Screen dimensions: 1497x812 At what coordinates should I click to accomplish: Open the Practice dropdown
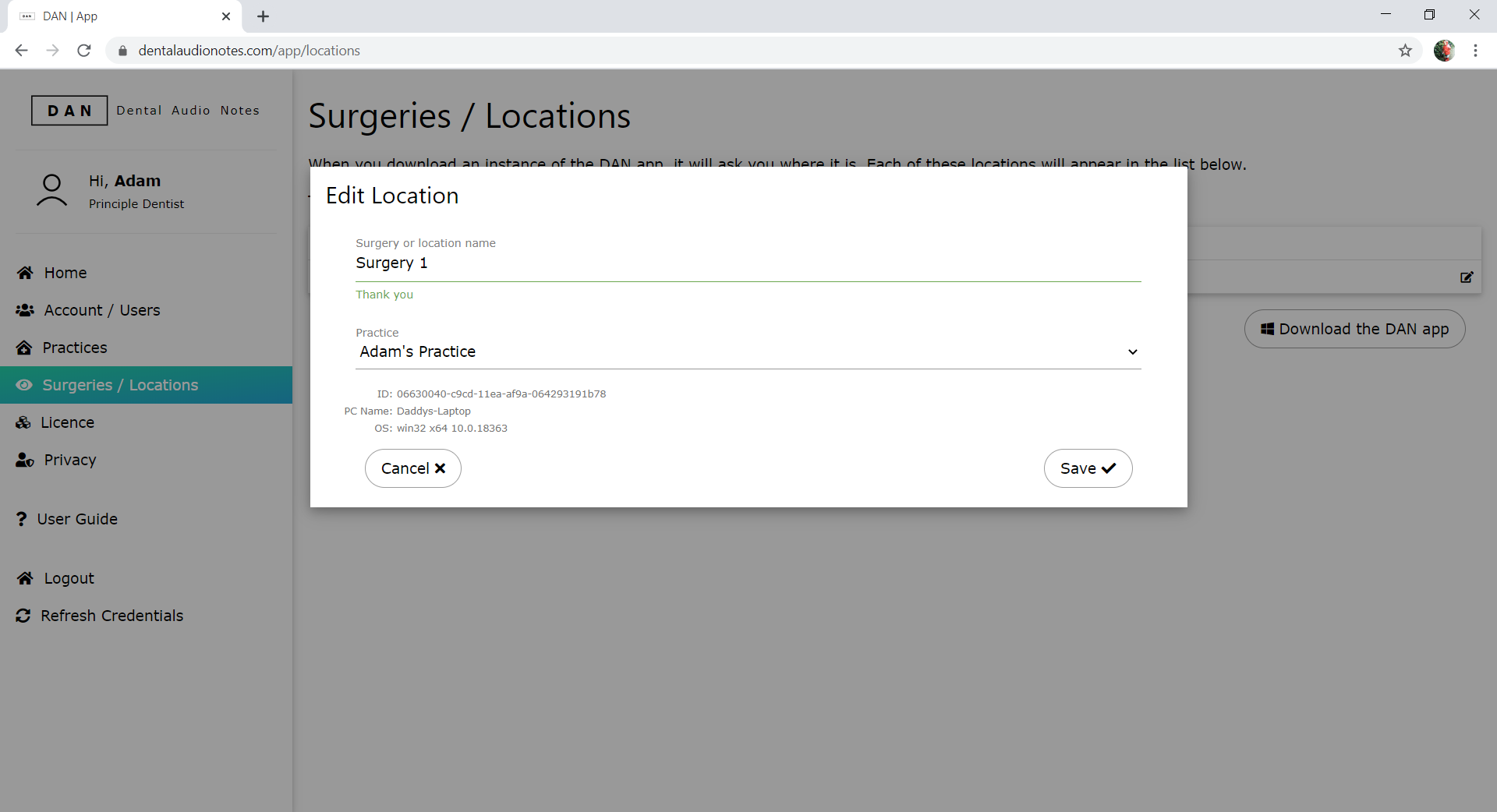pos(747,352)
